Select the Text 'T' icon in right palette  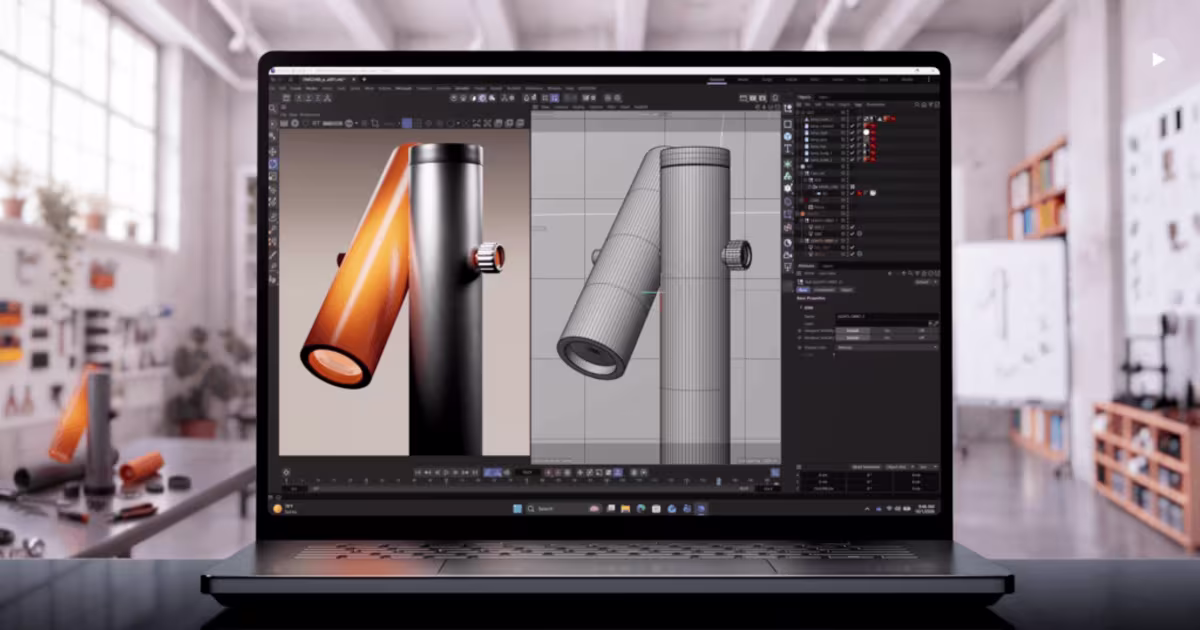tap(788, 149)
